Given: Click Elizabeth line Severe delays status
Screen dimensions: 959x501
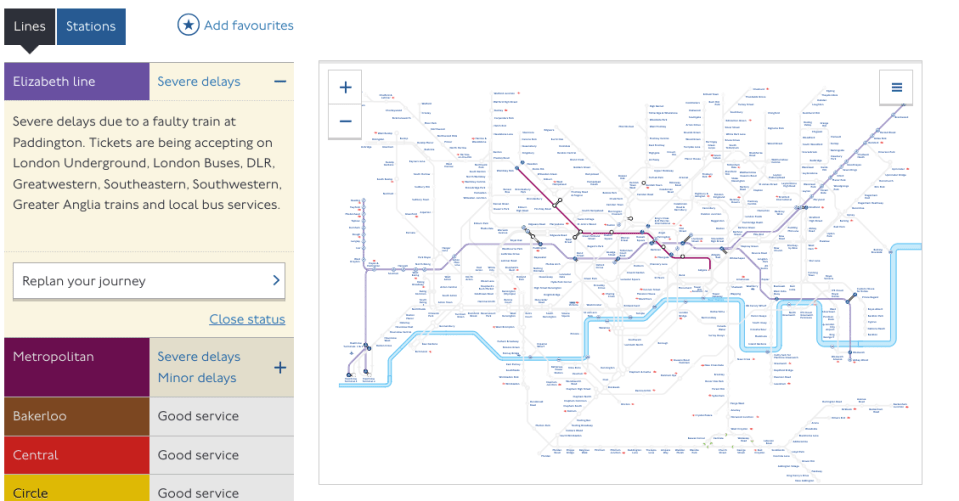Looking at the screenshot, I should coord(199,81).
